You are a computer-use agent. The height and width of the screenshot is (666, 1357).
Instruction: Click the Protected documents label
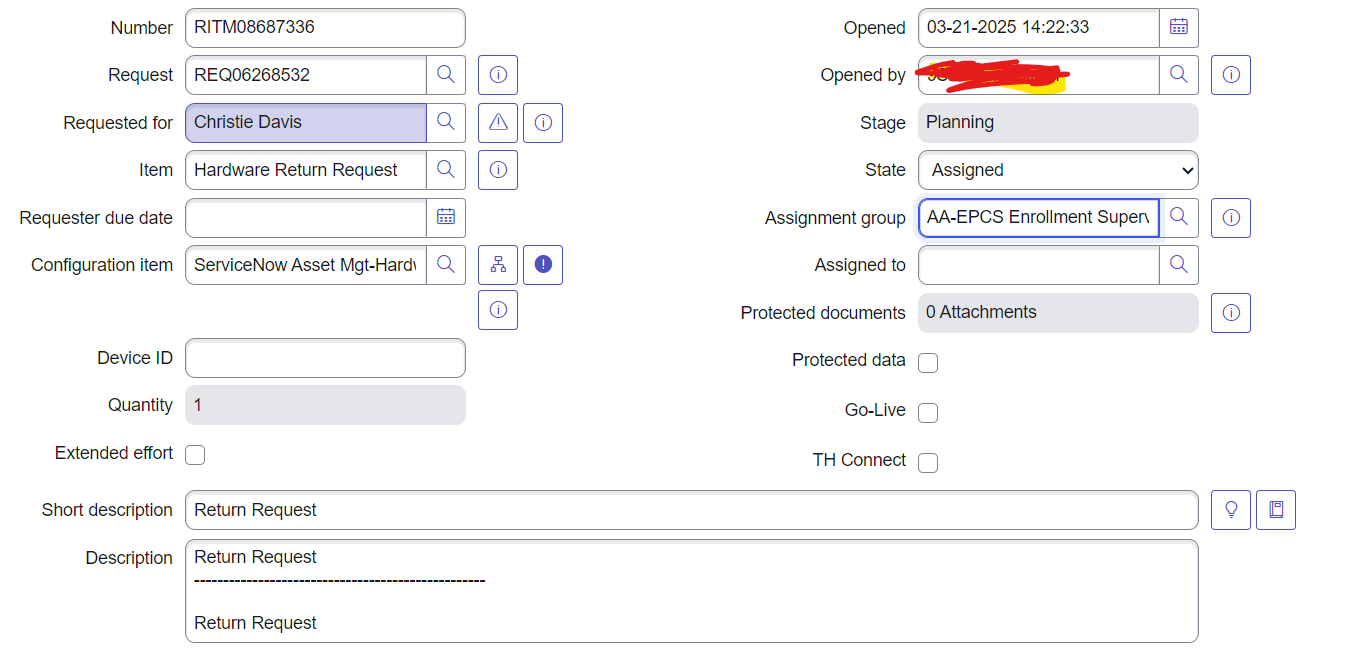823,313
